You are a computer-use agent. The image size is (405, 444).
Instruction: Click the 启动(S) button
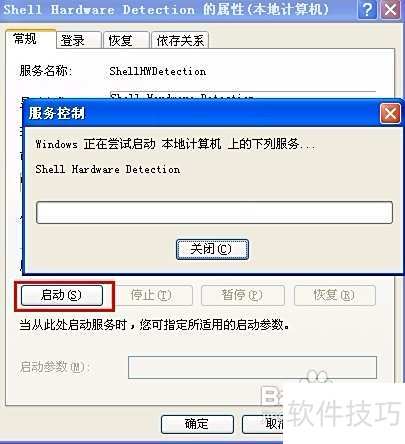pyautogui.click(x=62, y=295)
